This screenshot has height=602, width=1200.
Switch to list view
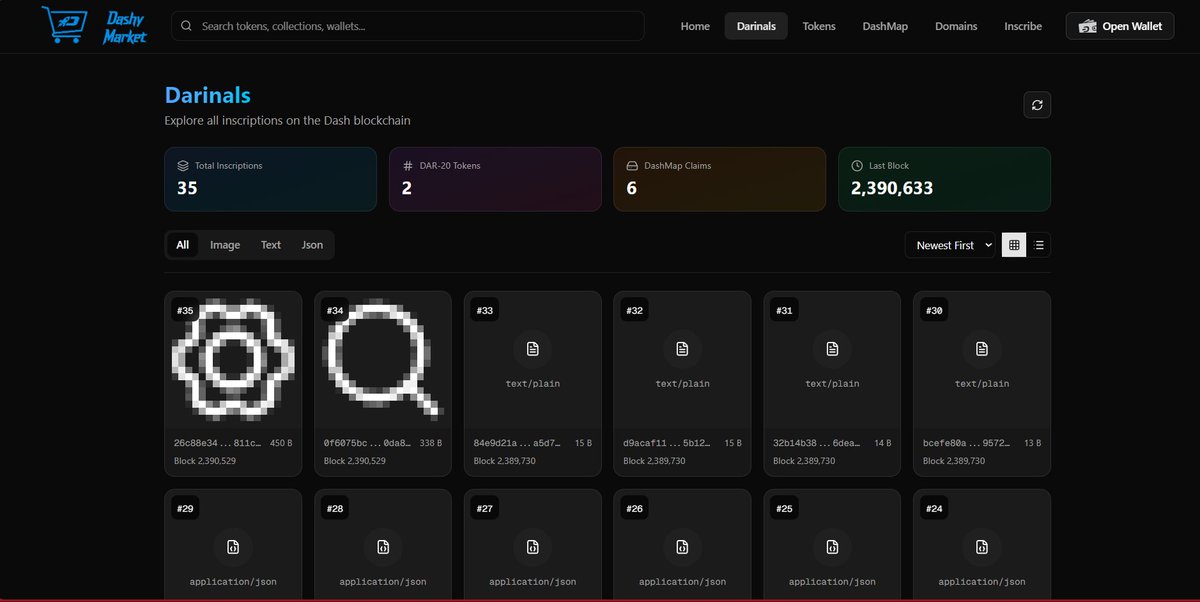[1039, 245]
